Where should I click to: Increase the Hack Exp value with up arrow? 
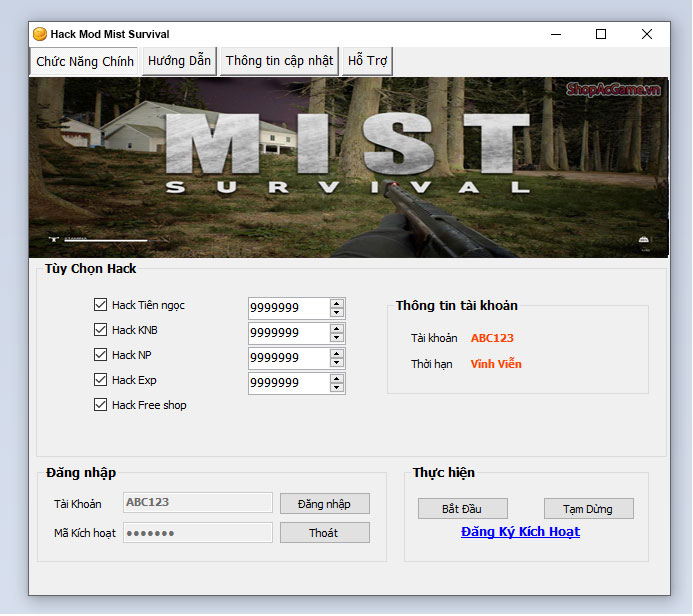(x=337, y=379)
